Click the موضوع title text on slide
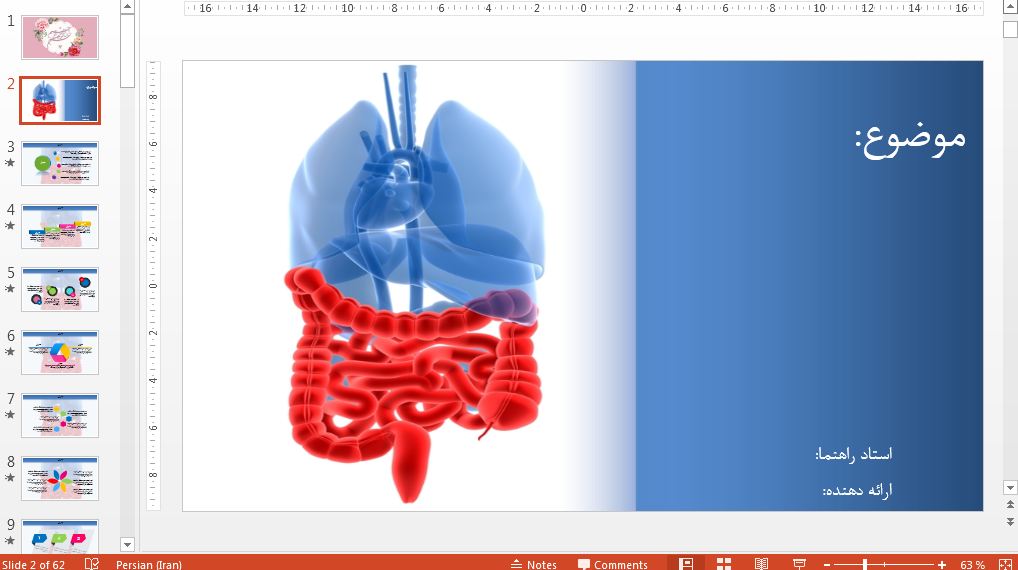This screenshot has height=570, width=1018. coord(910,138)
